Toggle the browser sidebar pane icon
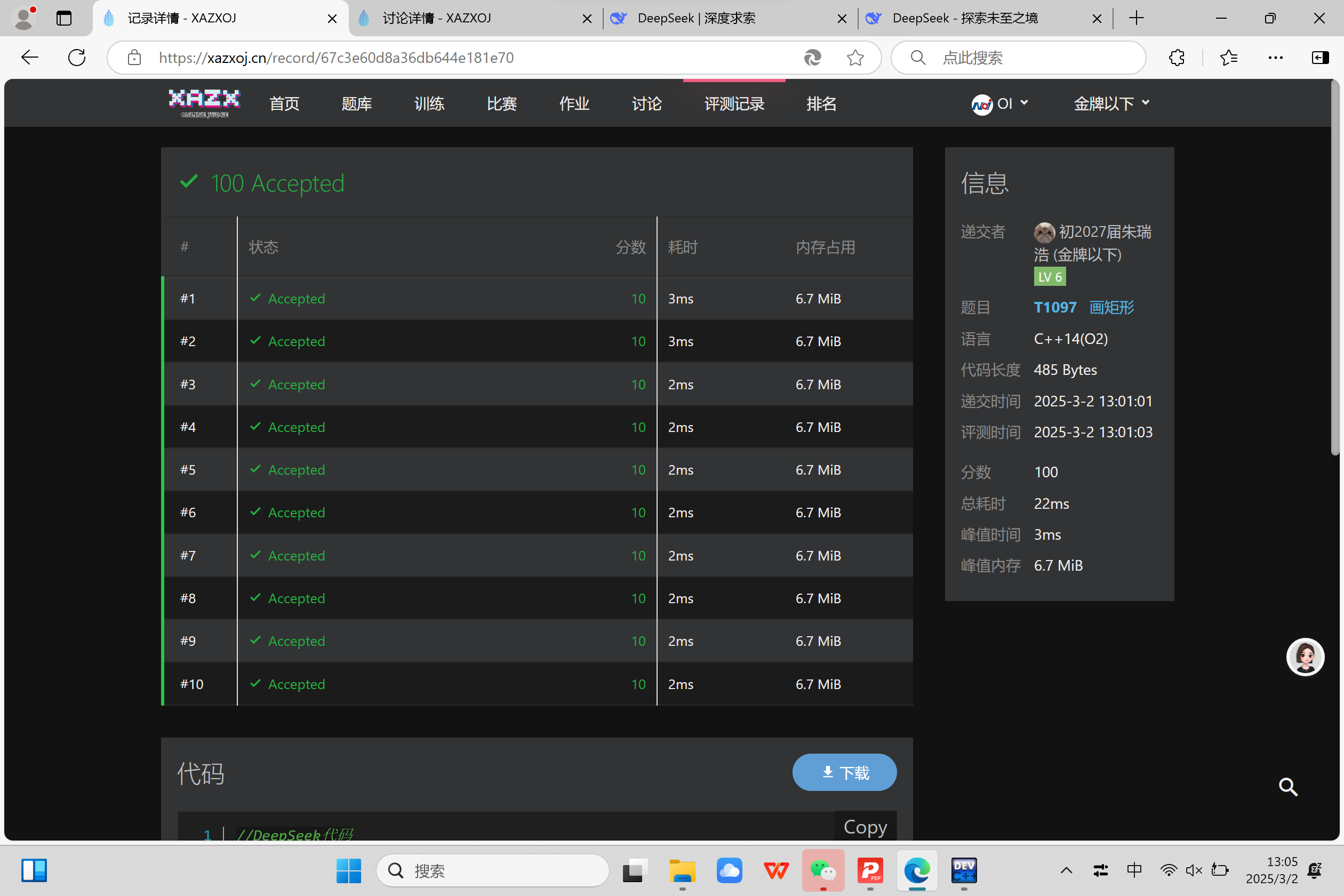The image size is (1344, 896). (1319, 58)
